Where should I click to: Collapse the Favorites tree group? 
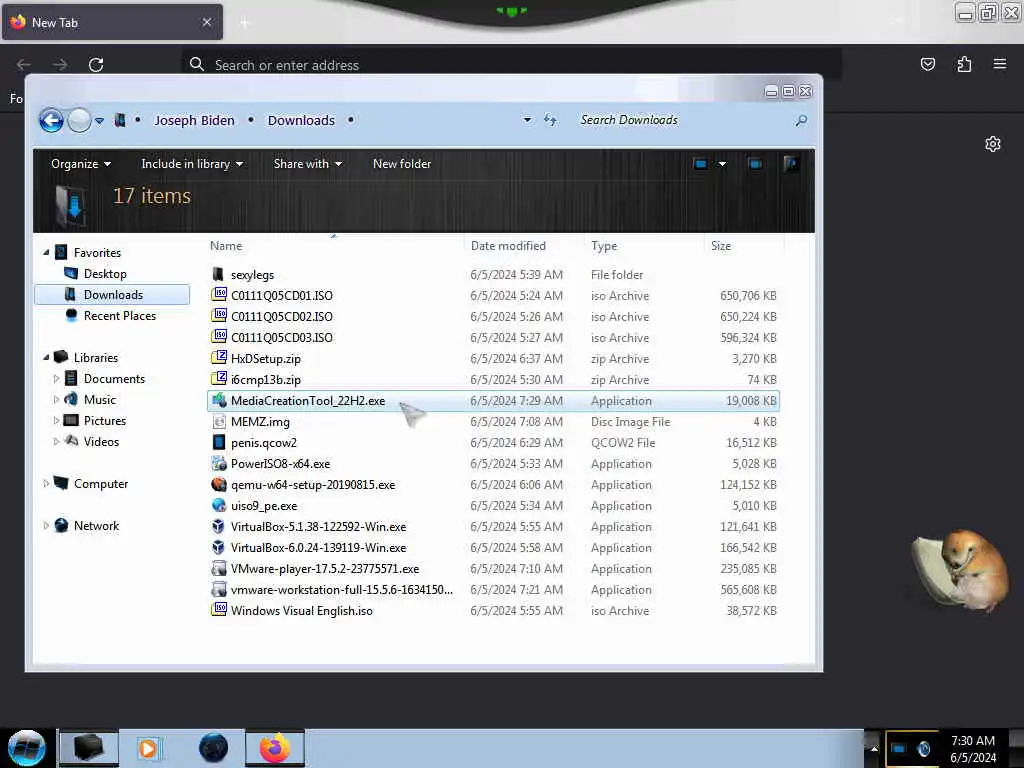tap(46, 253)
